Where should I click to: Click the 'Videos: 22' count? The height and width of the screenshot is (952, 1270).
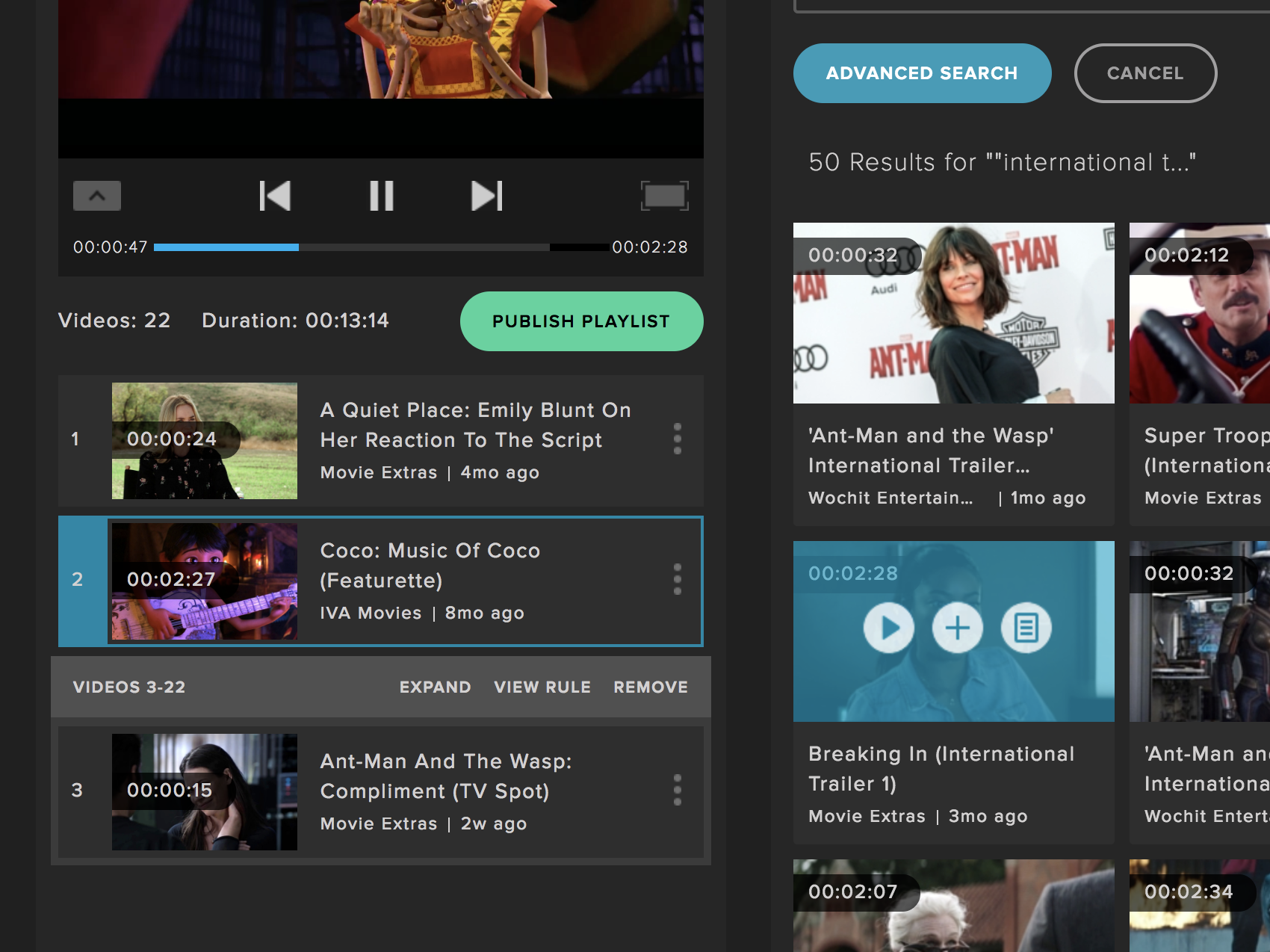[x=114, y=321]
